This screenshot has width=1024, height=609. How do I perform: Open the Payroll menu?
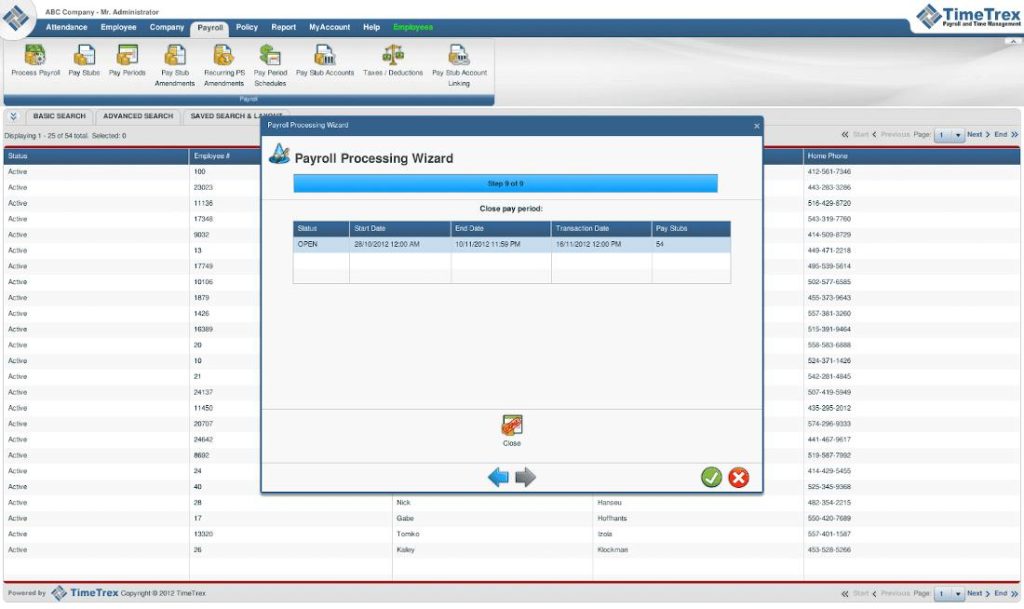[x=209, y=27]
